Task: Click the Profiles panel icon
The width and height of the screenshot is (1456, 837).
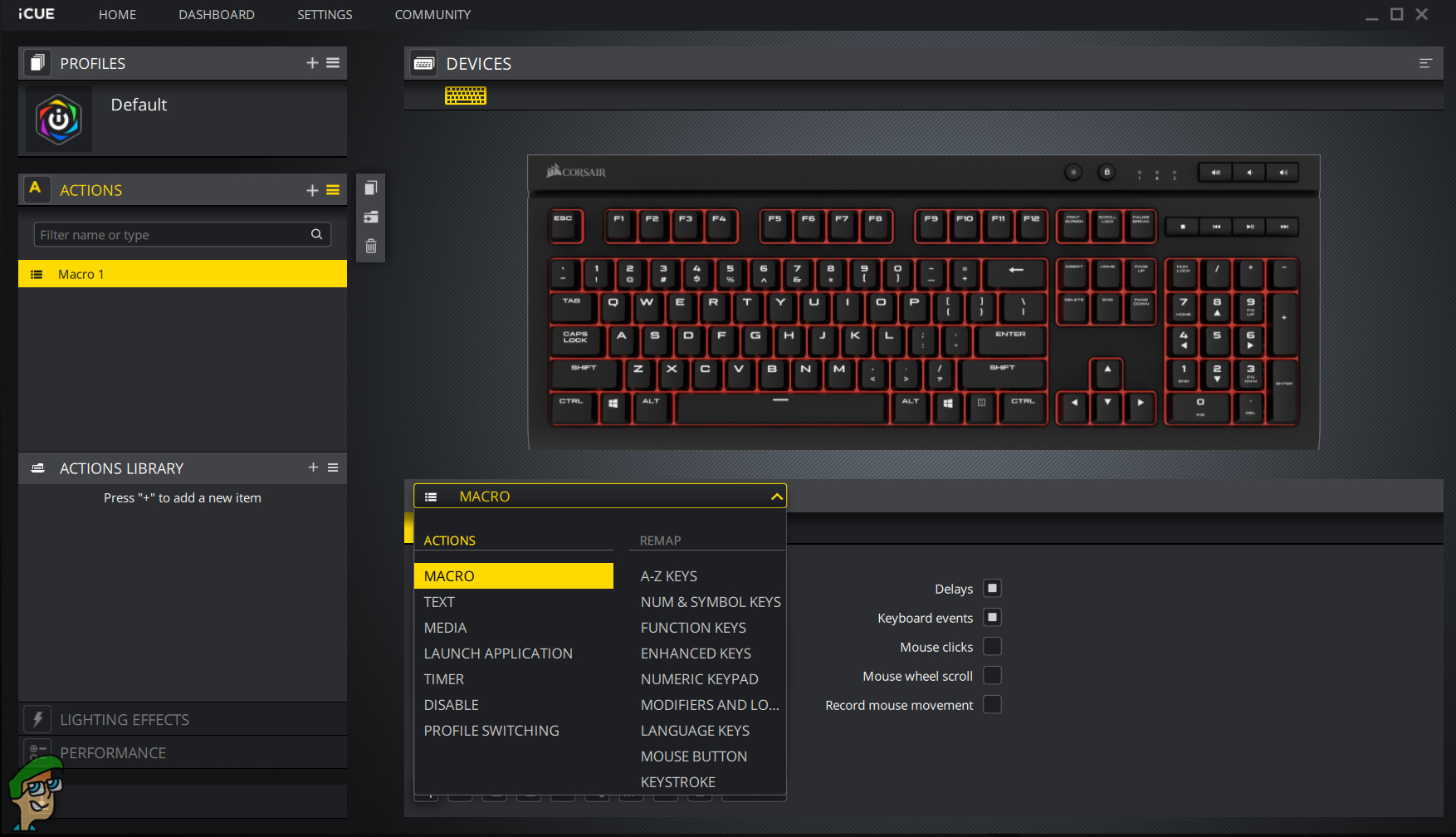Action: coord(37,63)
